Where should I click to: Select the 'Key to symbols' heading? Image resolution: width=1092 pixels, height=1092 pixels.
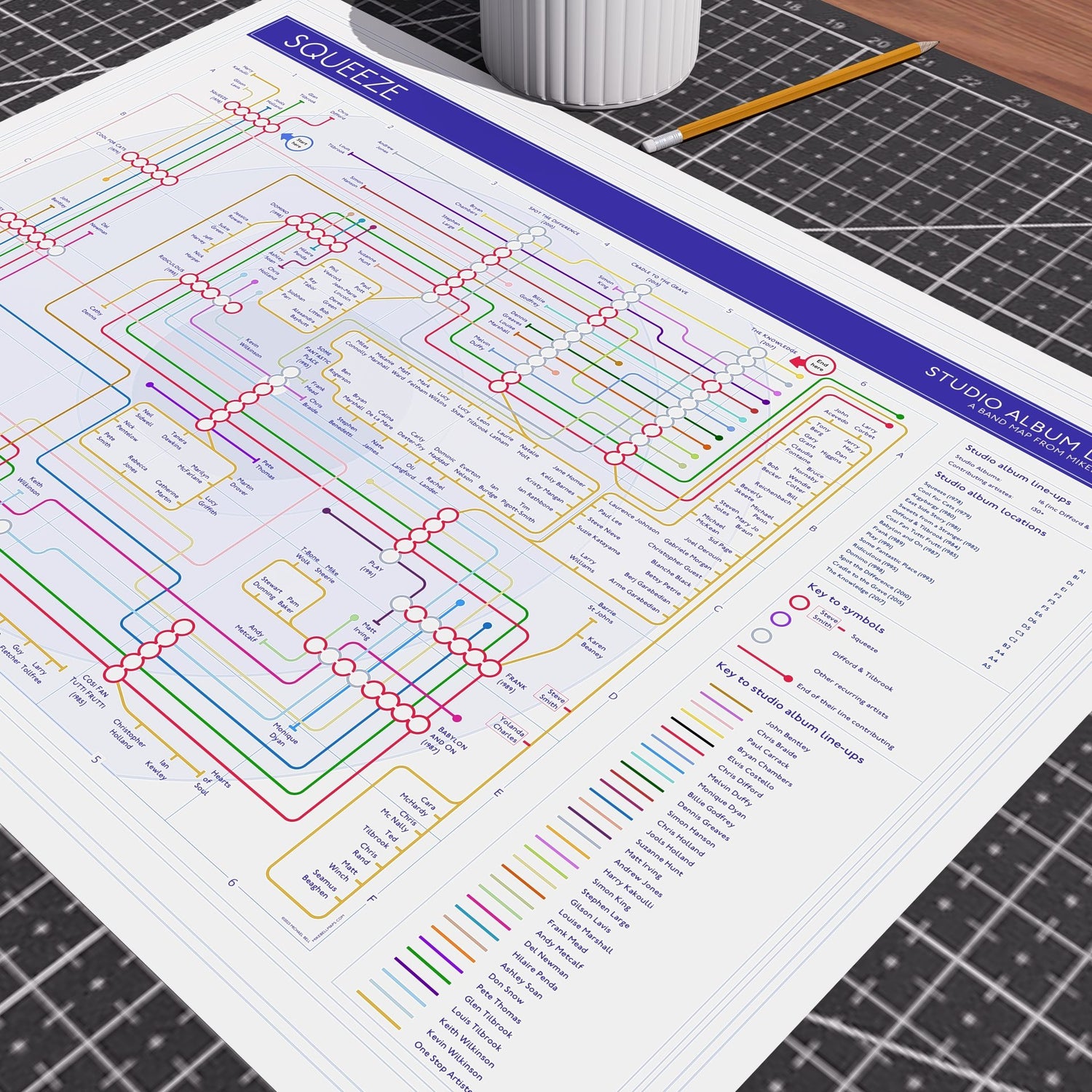click(x=847, y=606)
